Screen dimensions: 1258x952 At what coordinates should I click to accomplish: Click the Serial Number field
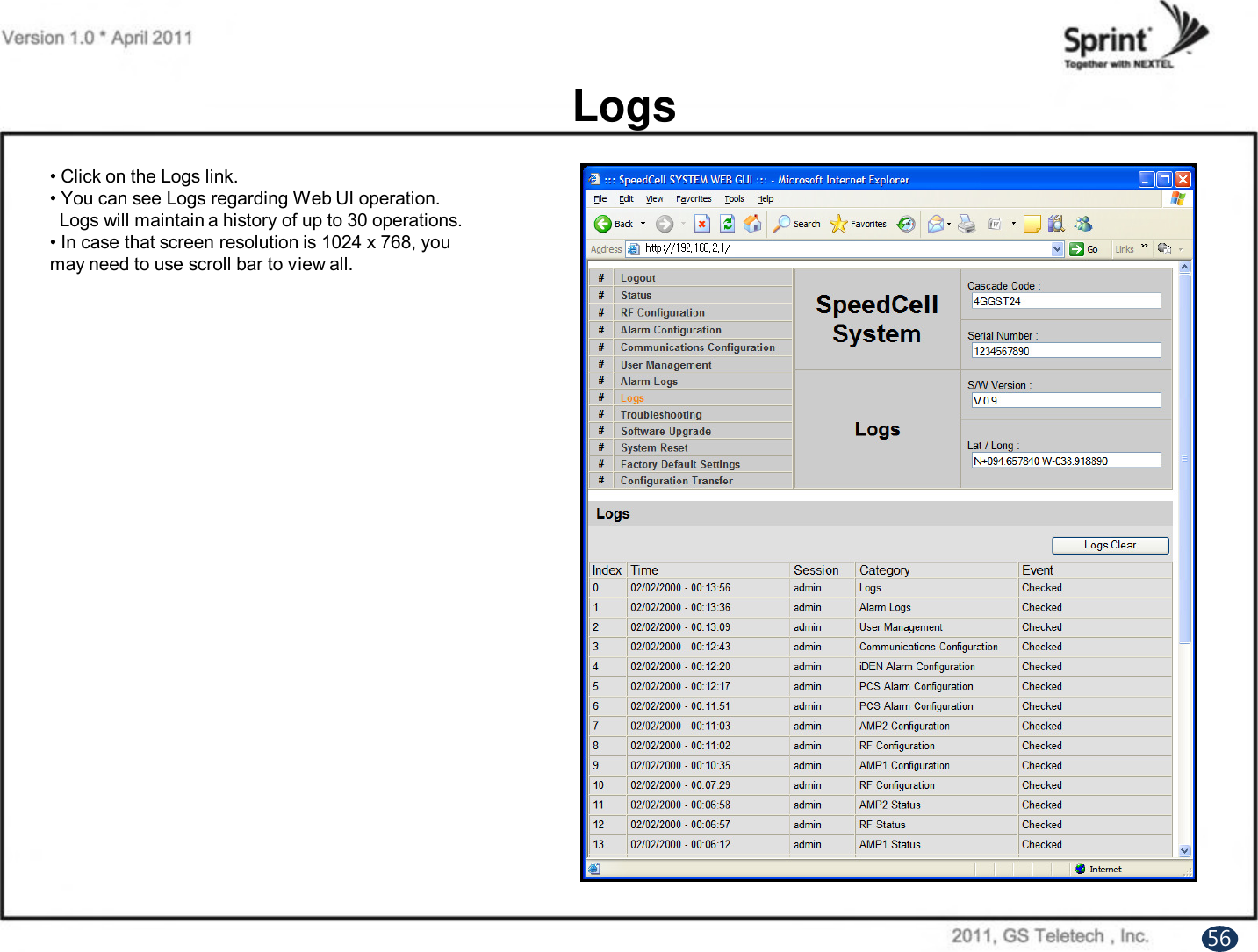[1066, 351]
